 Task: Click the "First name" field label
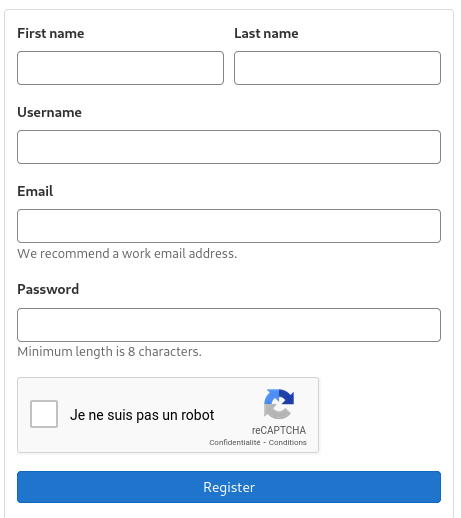[x=51, y=33]
